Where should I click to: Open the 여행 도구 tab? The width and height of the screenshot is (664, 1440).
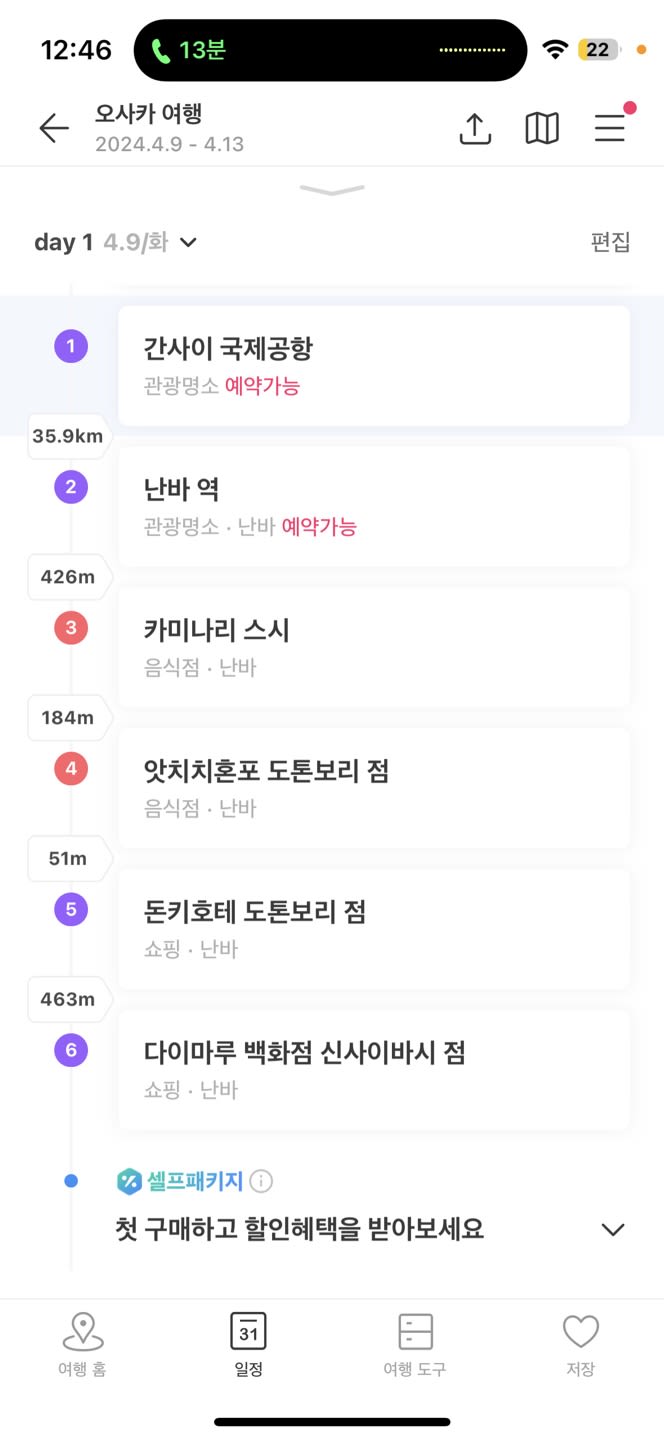click(x=415, y=1346)
